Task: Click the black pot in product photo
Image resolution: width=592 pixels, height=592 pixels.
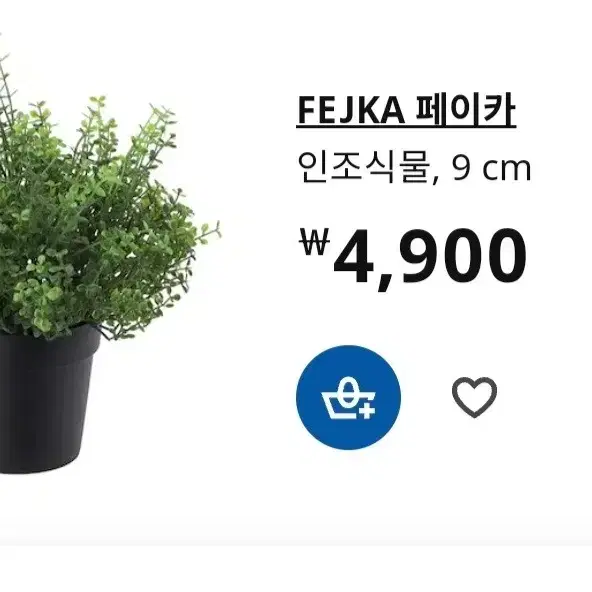Action: [x=47, y=400]
